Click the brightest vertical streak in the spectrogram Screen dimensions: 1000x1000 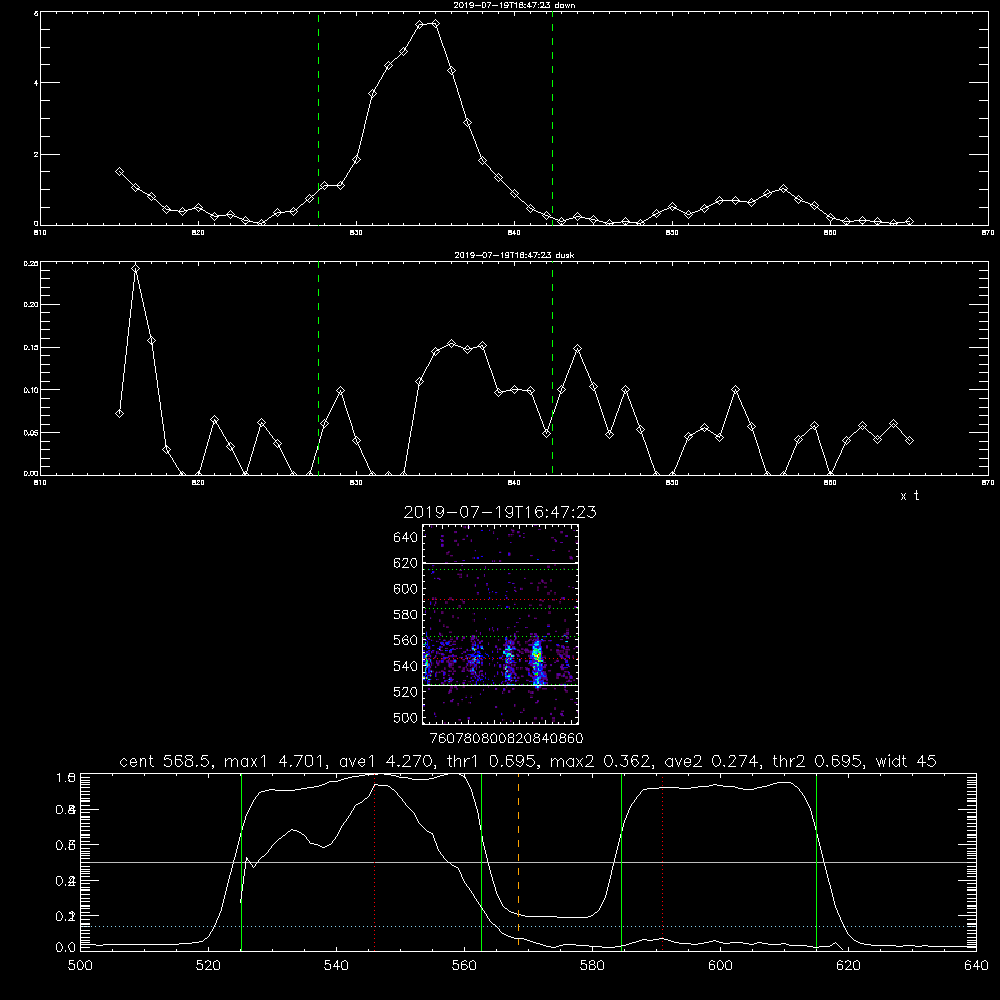click(538, 660)
